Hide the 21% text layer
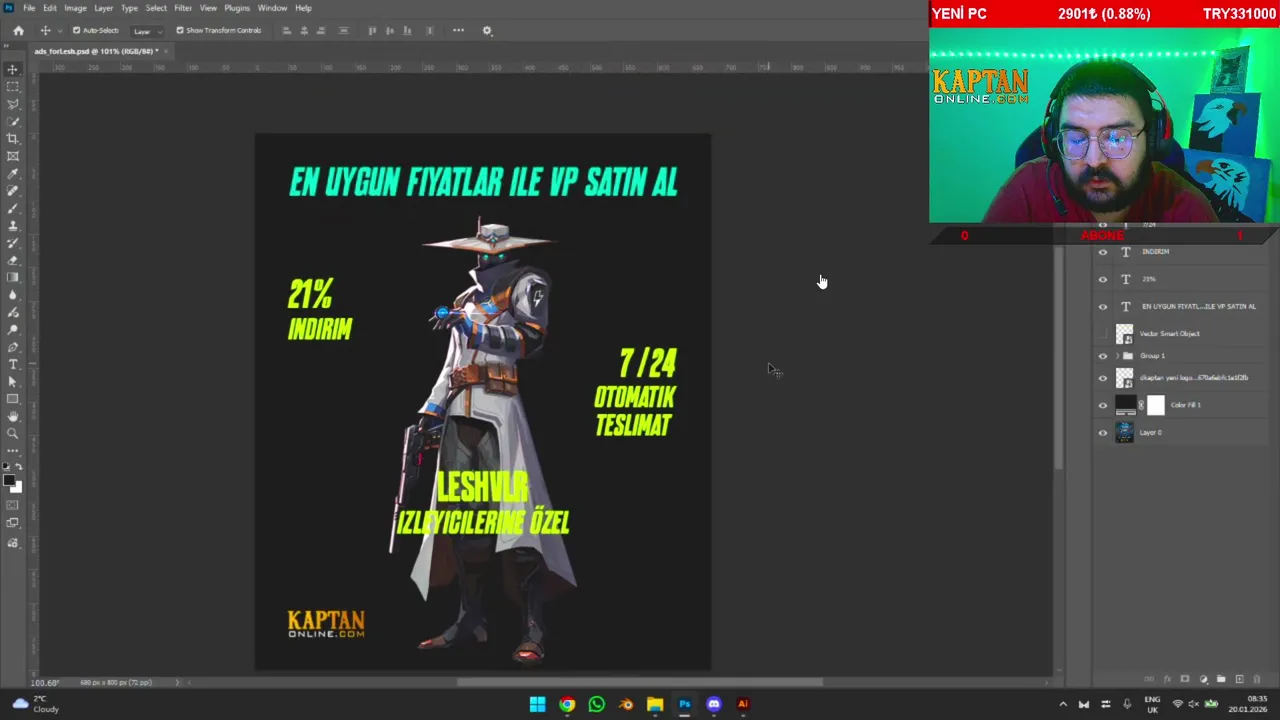Screen dimensions: 1280x720 pos(1103,279)
